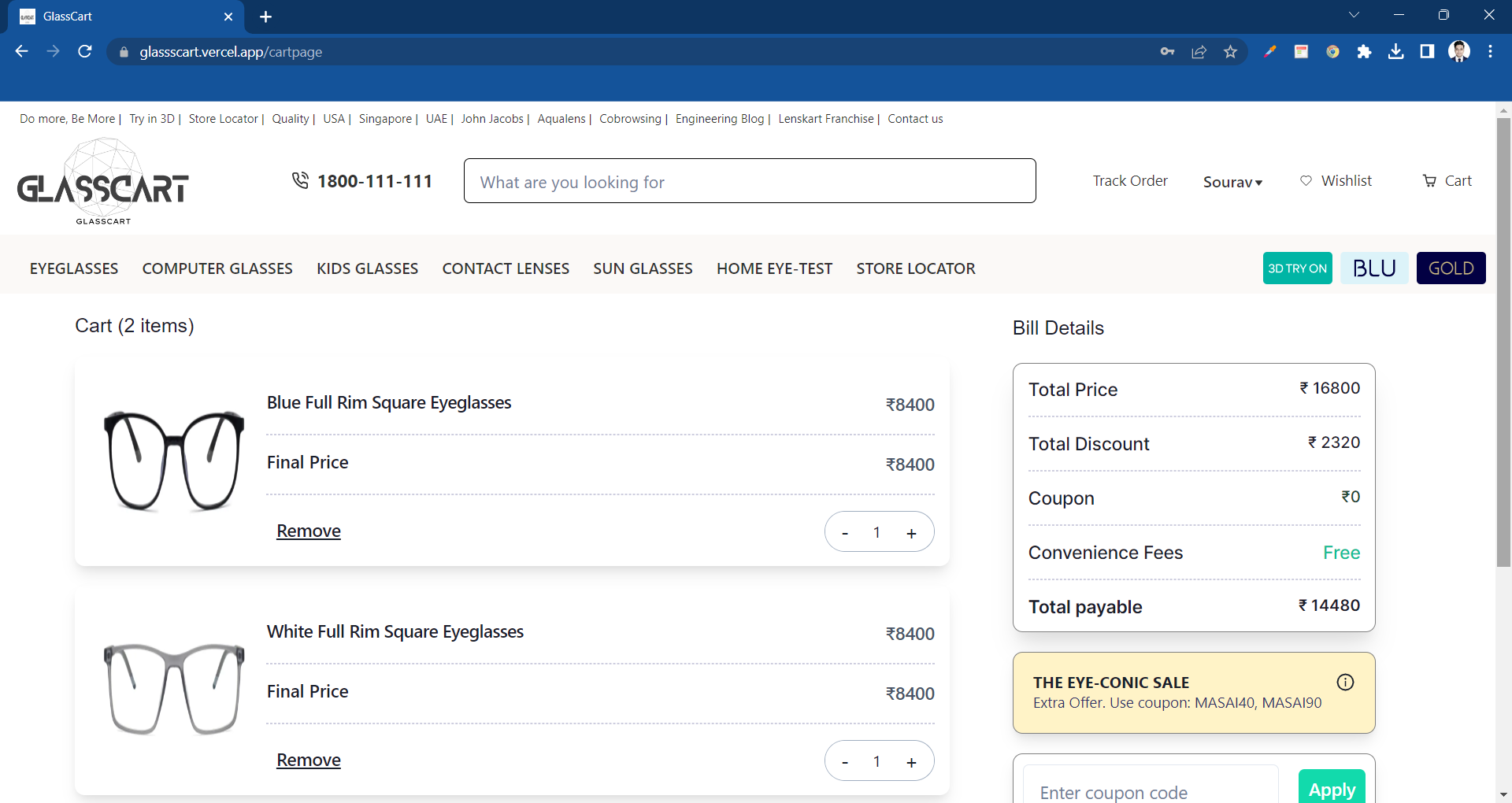1512x803 pixels.
Task: Click the BLU button
Action: tap(1374, 268)
